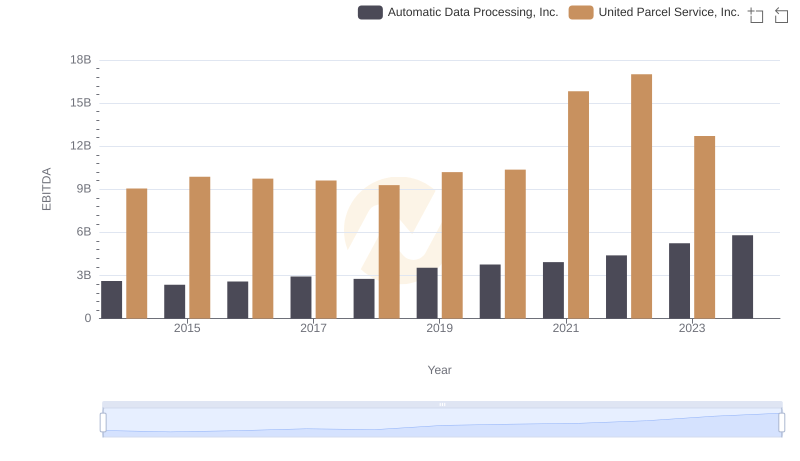800x461 pixels.
Task: Toggle Automatic Data Processing legend swatch
Action: 370,12
